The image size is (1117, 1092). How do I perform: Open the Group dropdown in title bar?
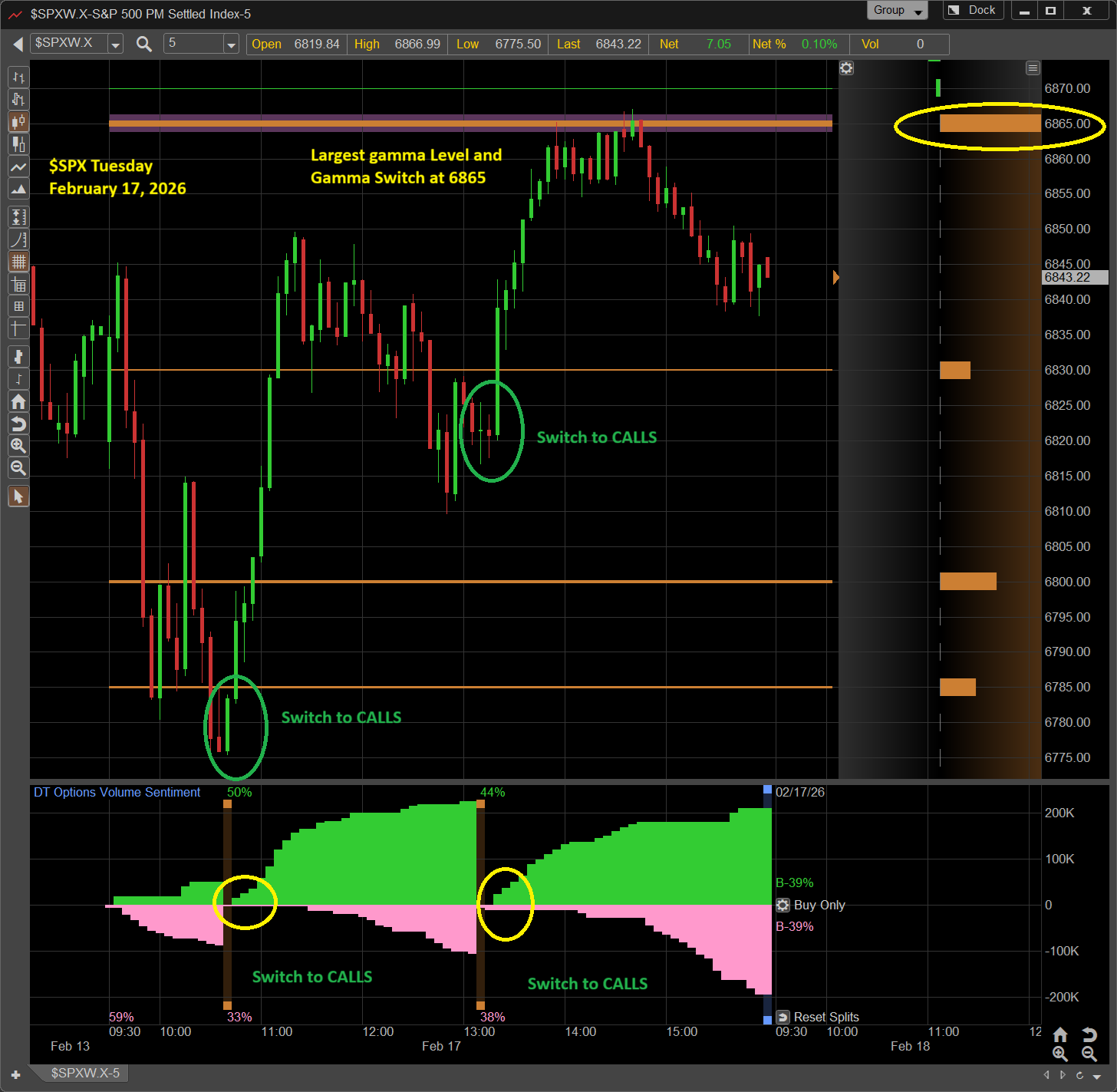[898, 11]
